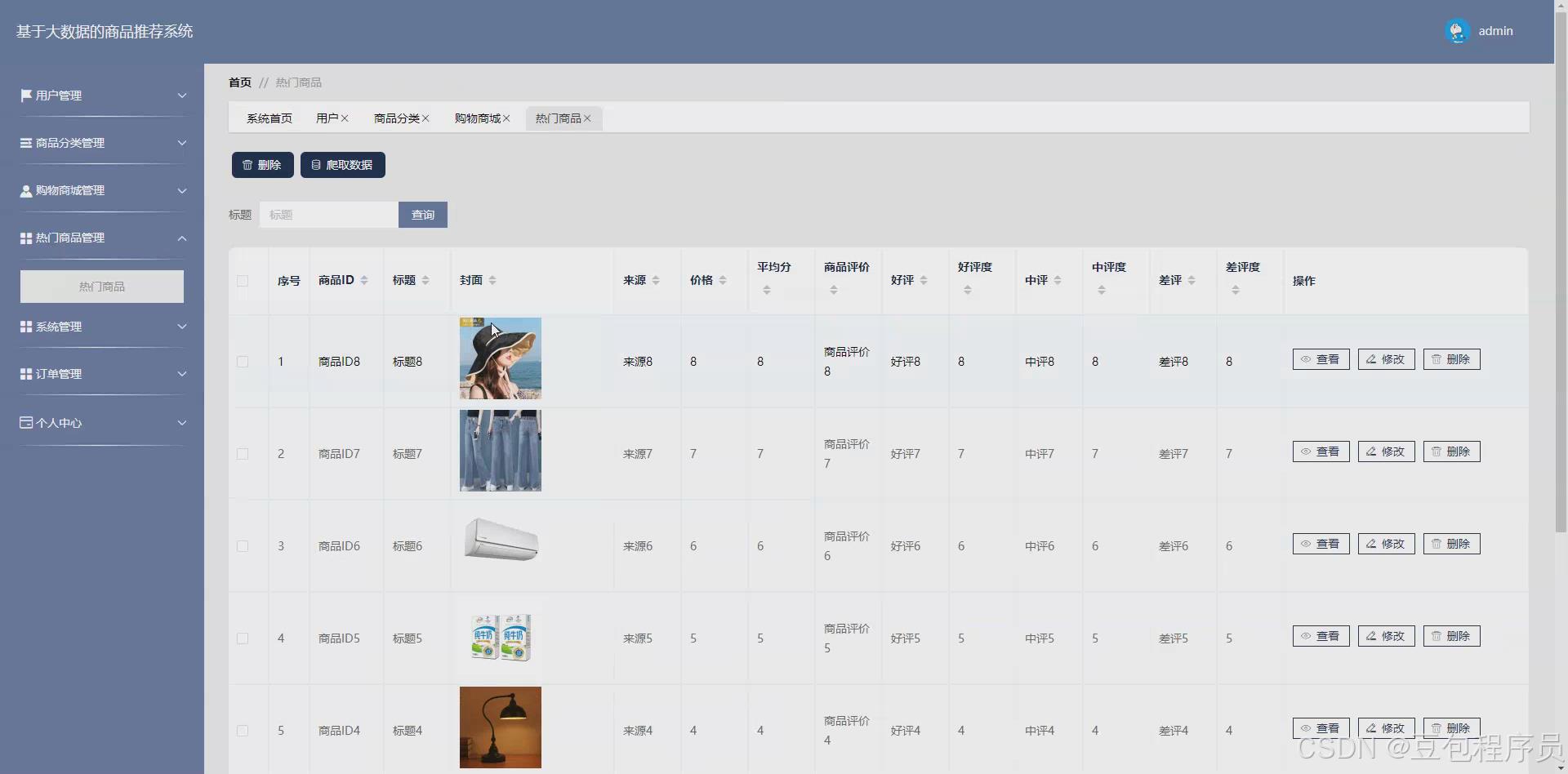Viewport: 1568px width, 774px height.
Task: Expand the 系统管理 menu chevron
Action: tap(182, 327)
